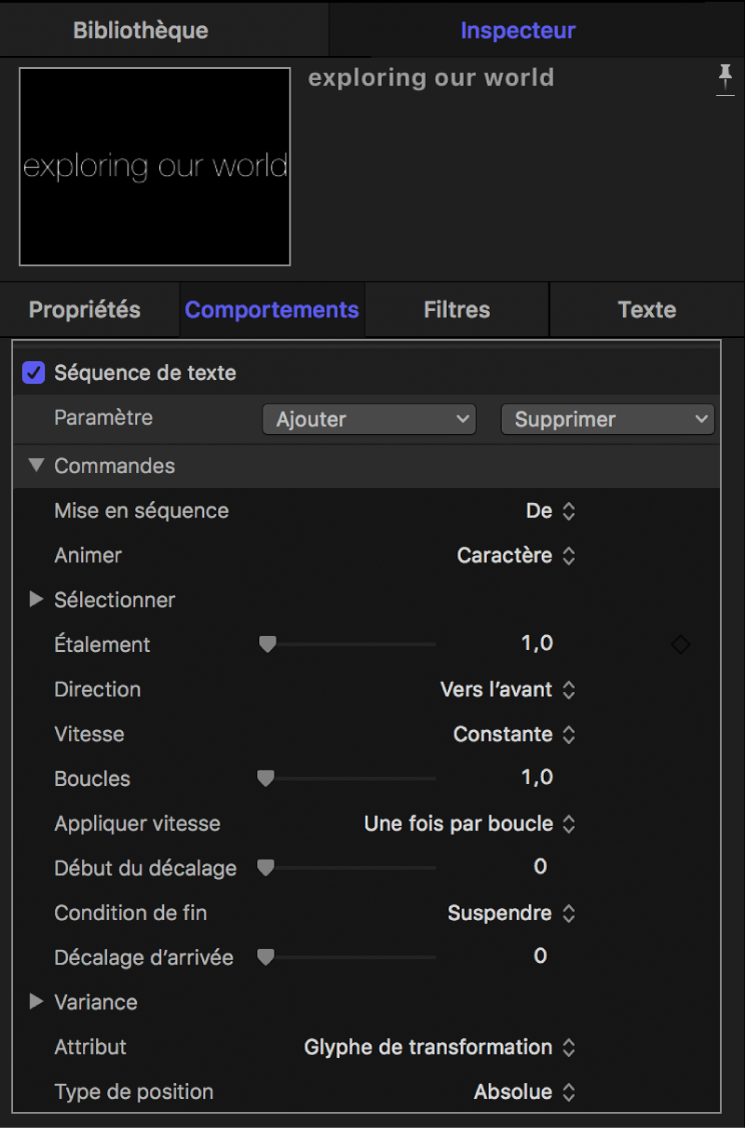Click the text preview thumbnail
Screen dimensions: 745x1128
155,167
